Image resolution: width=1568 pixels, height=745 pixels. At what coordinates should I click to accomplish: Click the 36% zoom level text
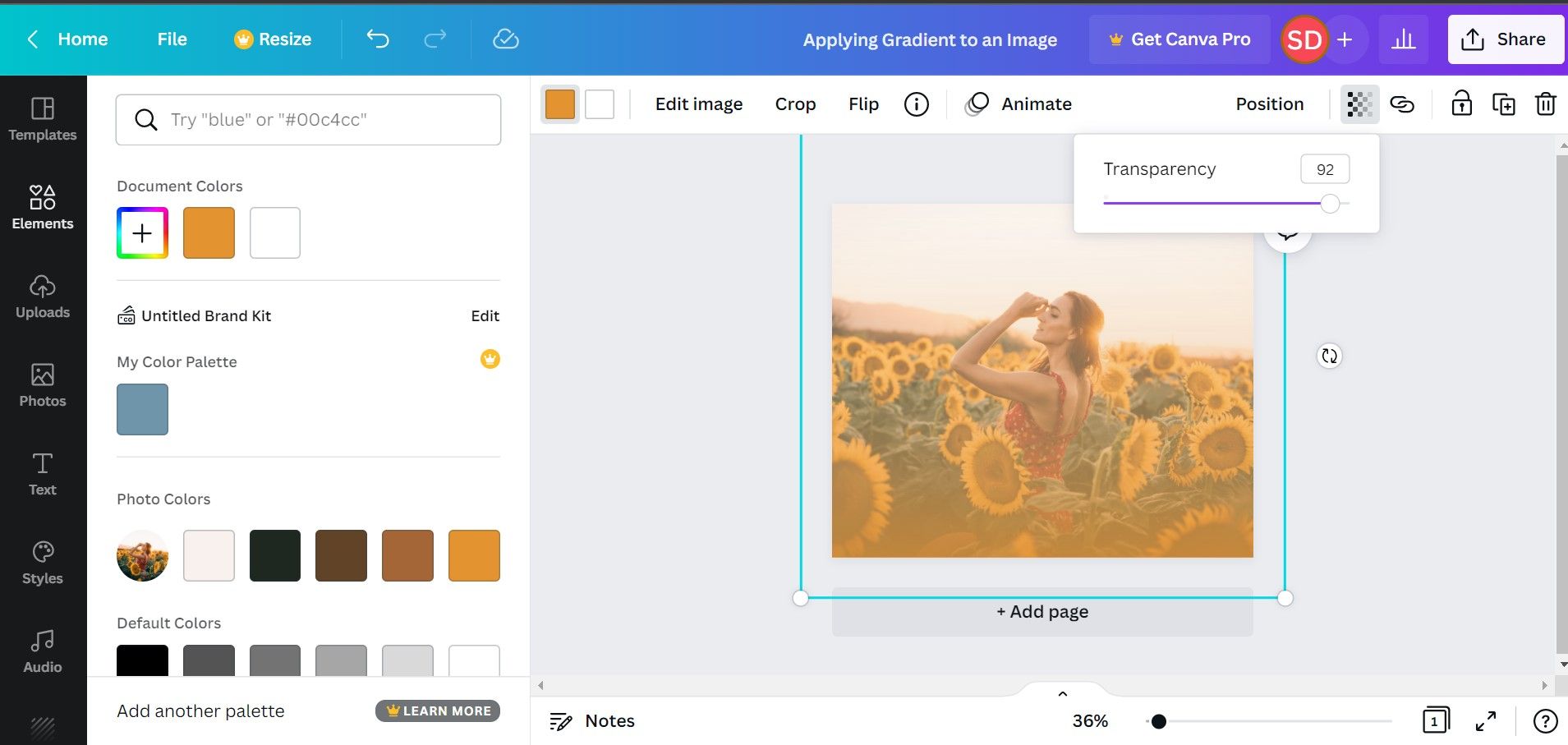pos(1090,721)
